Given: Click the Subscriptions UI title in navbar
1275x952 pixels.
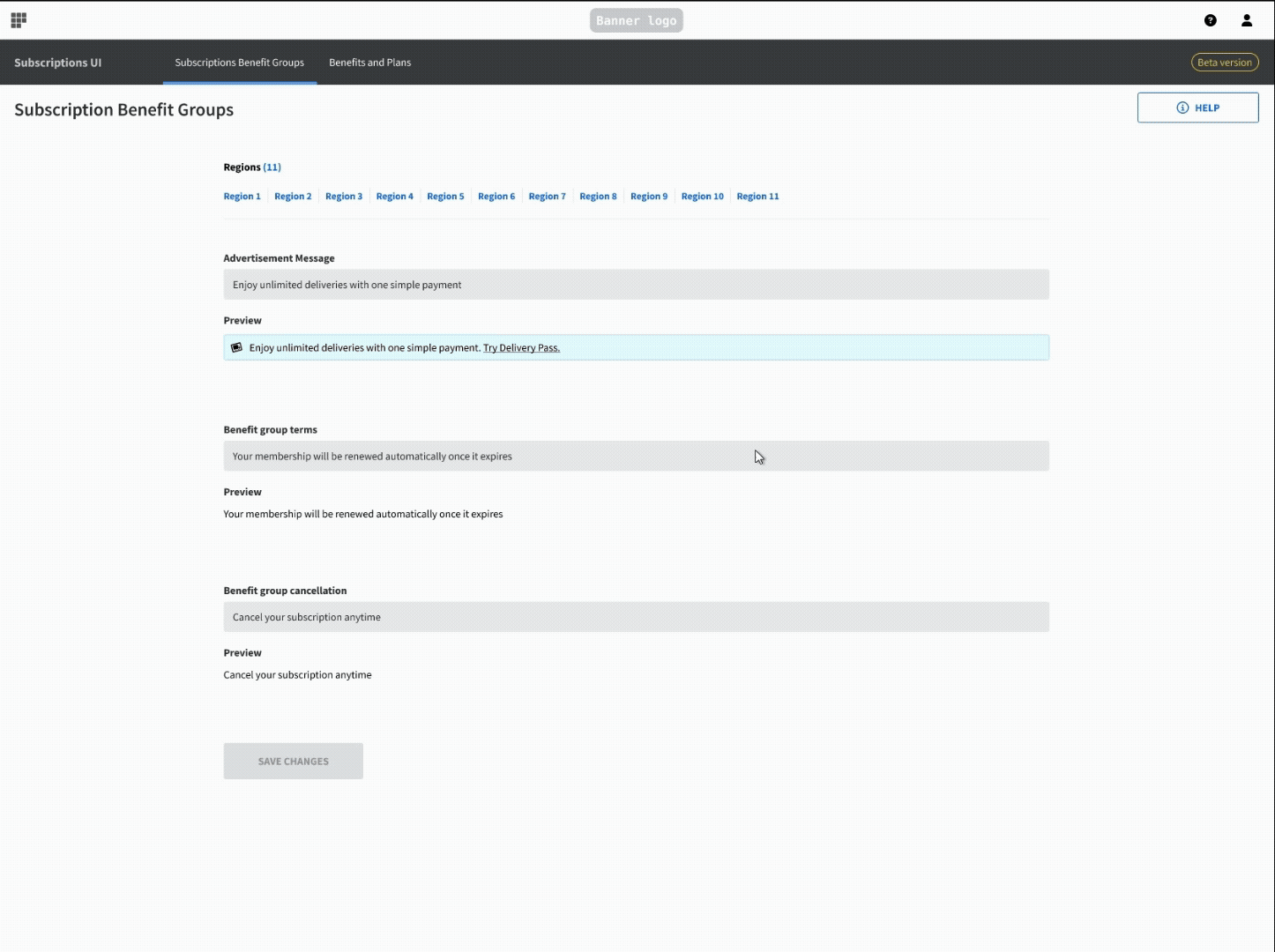Looking at the screenshot, I should pos(58,63).
